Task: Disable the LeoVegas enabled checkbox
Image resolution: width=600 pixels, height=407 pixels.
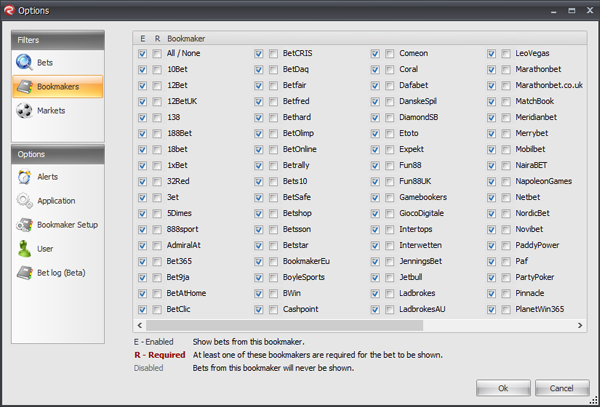Action: 491,54
